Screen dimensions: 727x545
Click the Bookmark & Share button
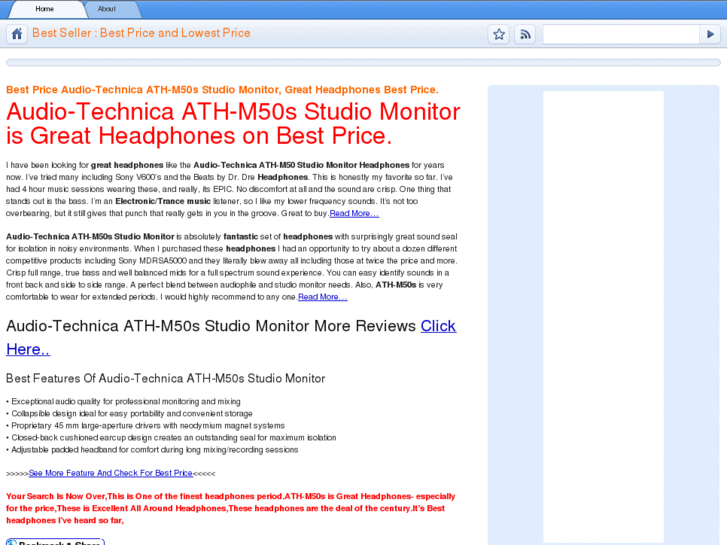[56, 542]
